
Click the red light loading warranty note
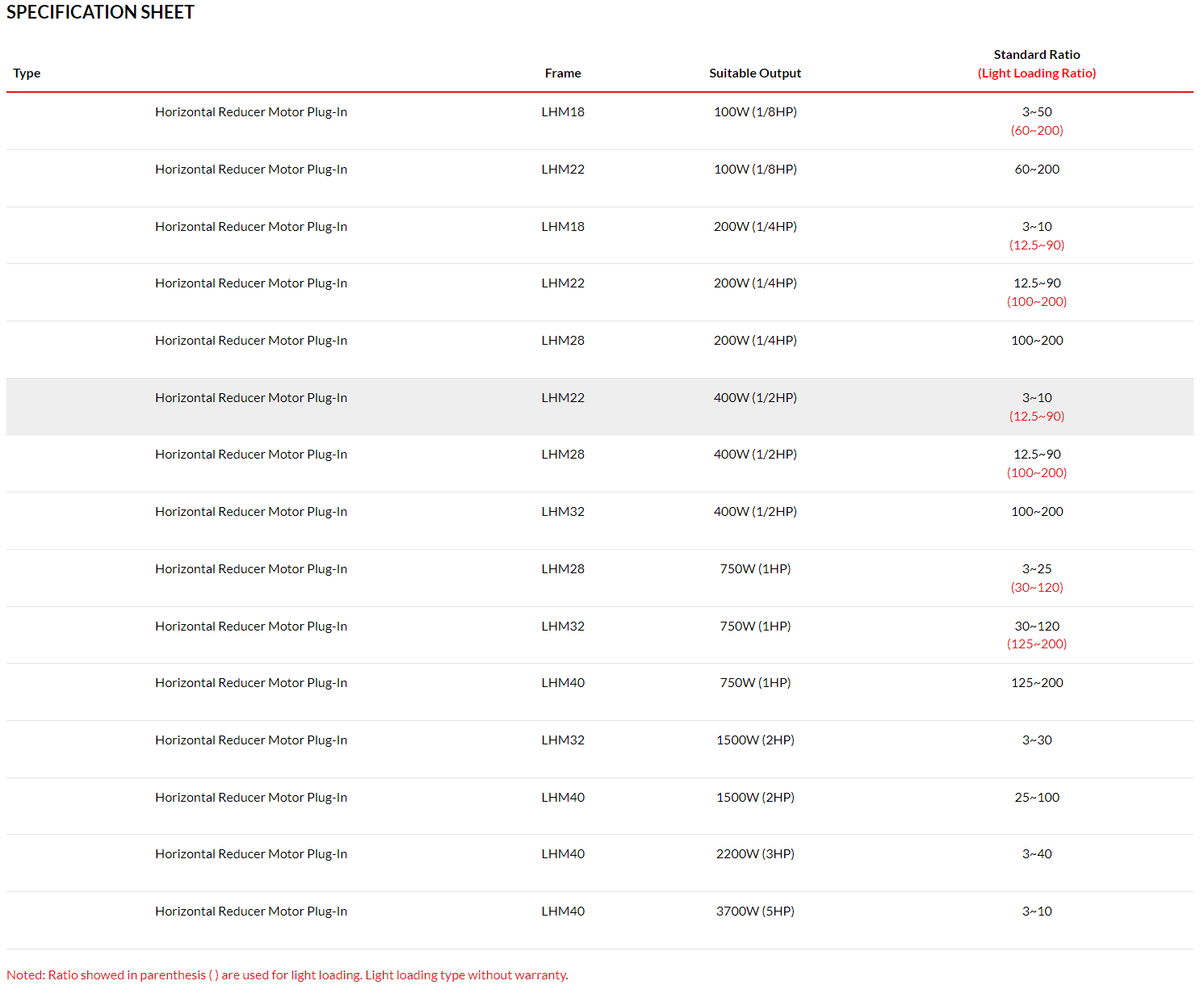click(x=287, y=975)
